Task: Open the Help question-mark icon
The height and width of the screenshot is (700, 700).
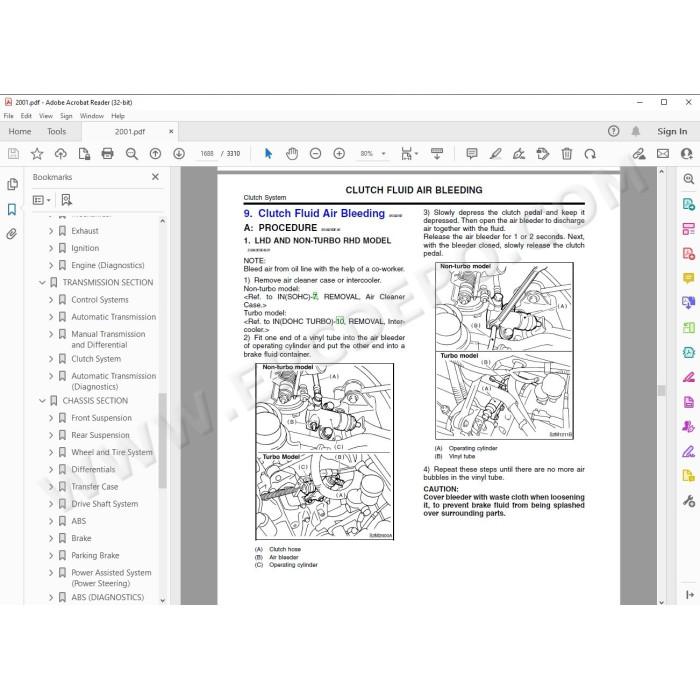Action: 613,131
